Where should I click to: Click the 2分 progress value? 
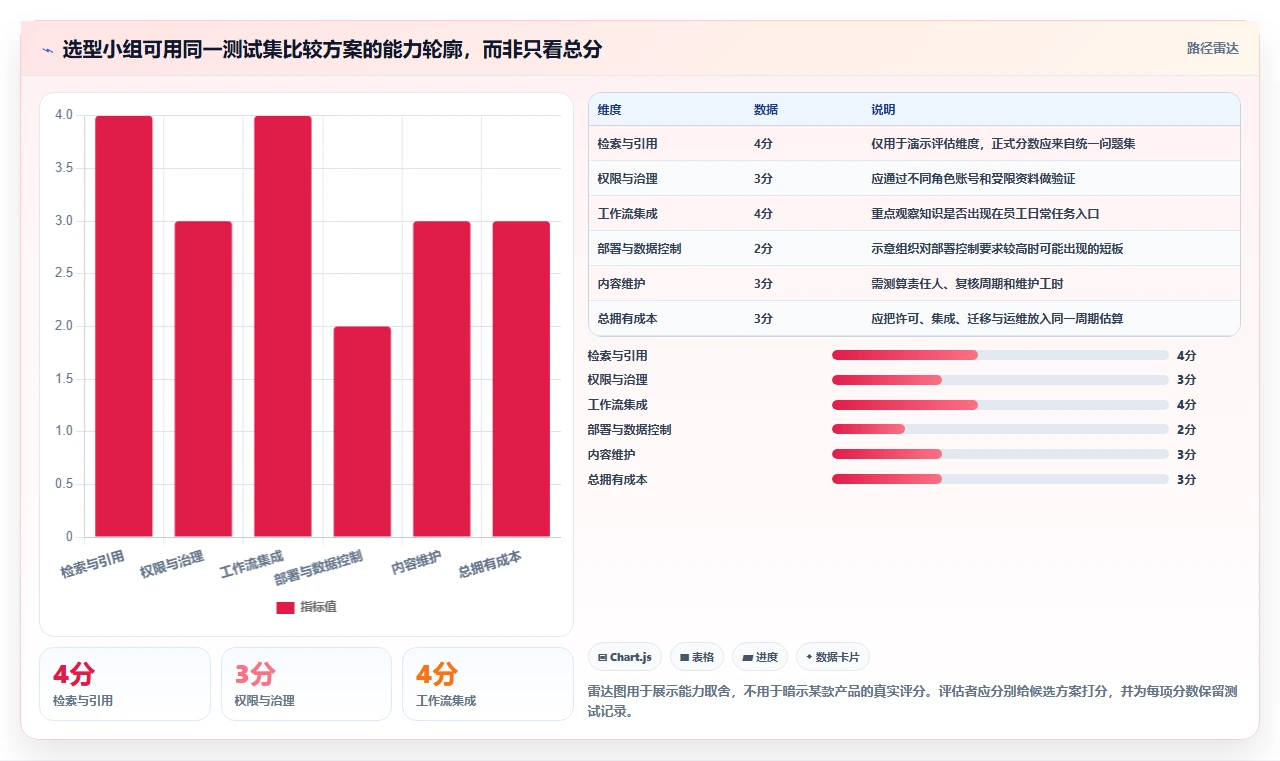click(1186, 430)
